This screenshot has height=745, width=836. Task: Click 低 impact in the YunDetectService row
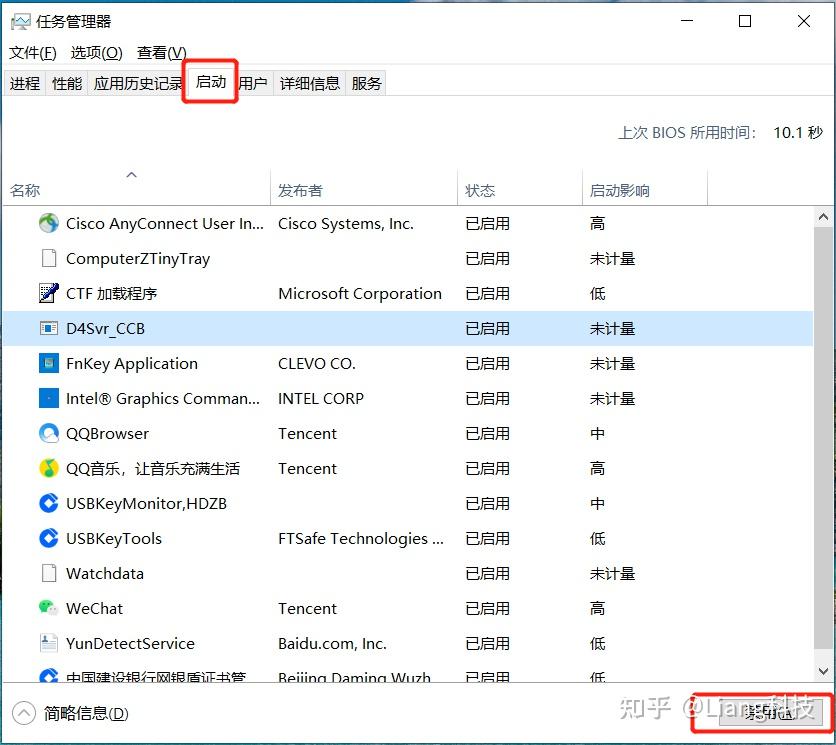click(598, 644)
